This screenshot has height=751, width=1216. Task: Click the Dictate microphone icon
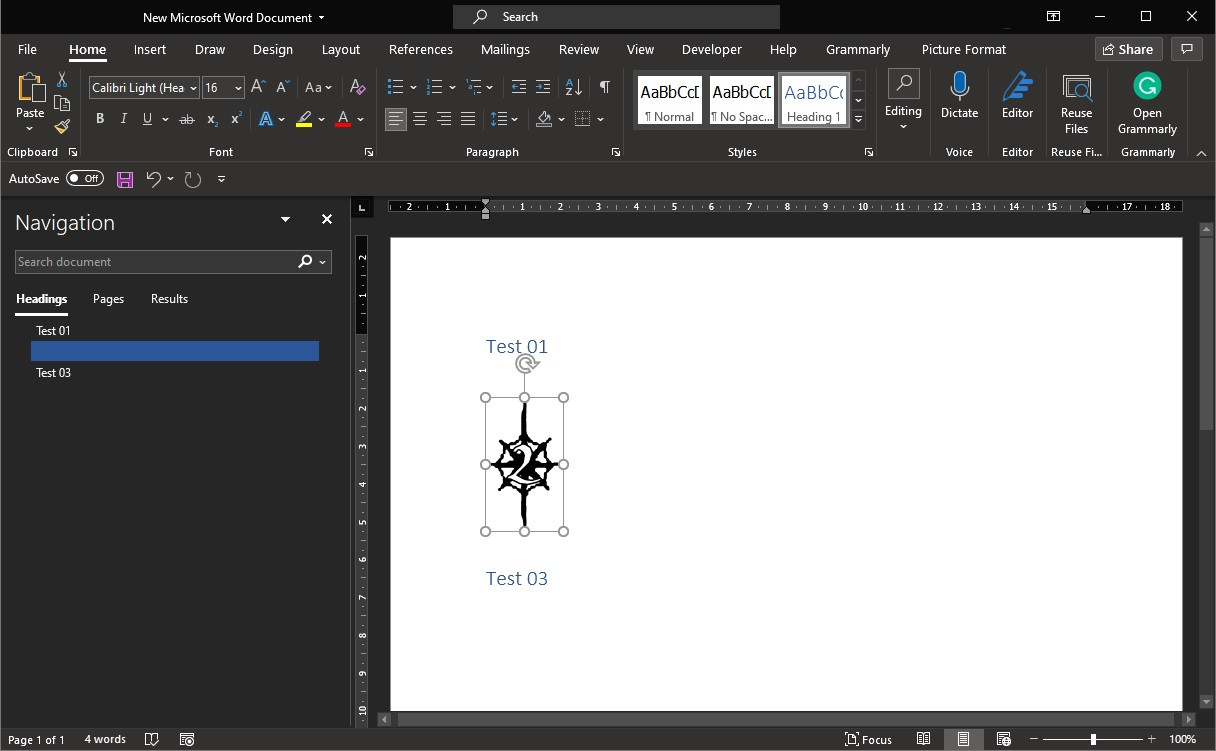point(959,87)
